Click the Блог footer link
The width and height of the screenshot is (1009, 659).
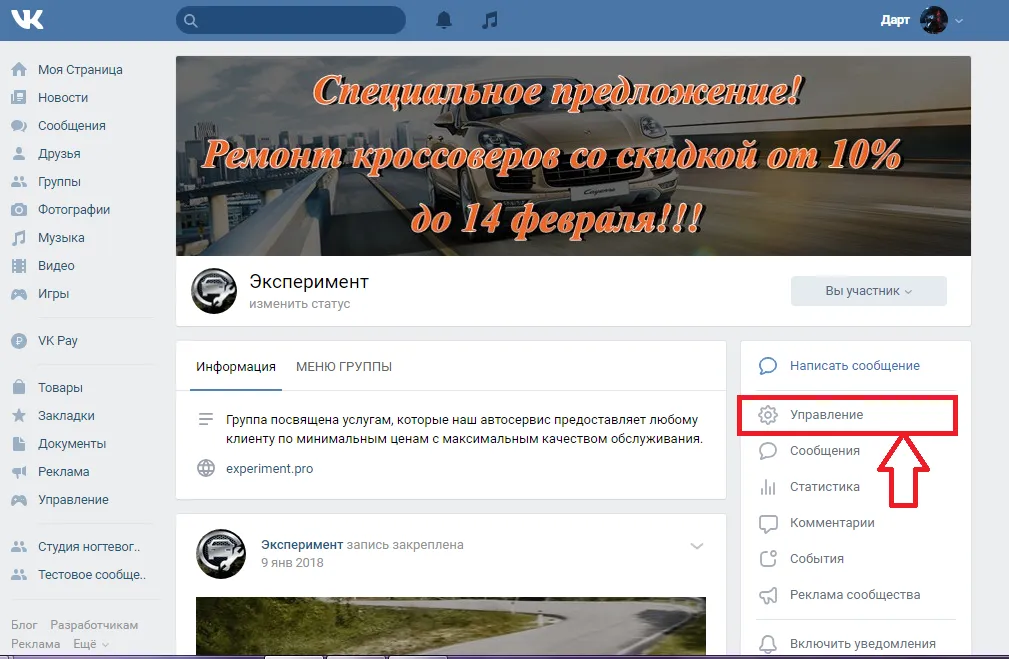[x=24, y=625]
